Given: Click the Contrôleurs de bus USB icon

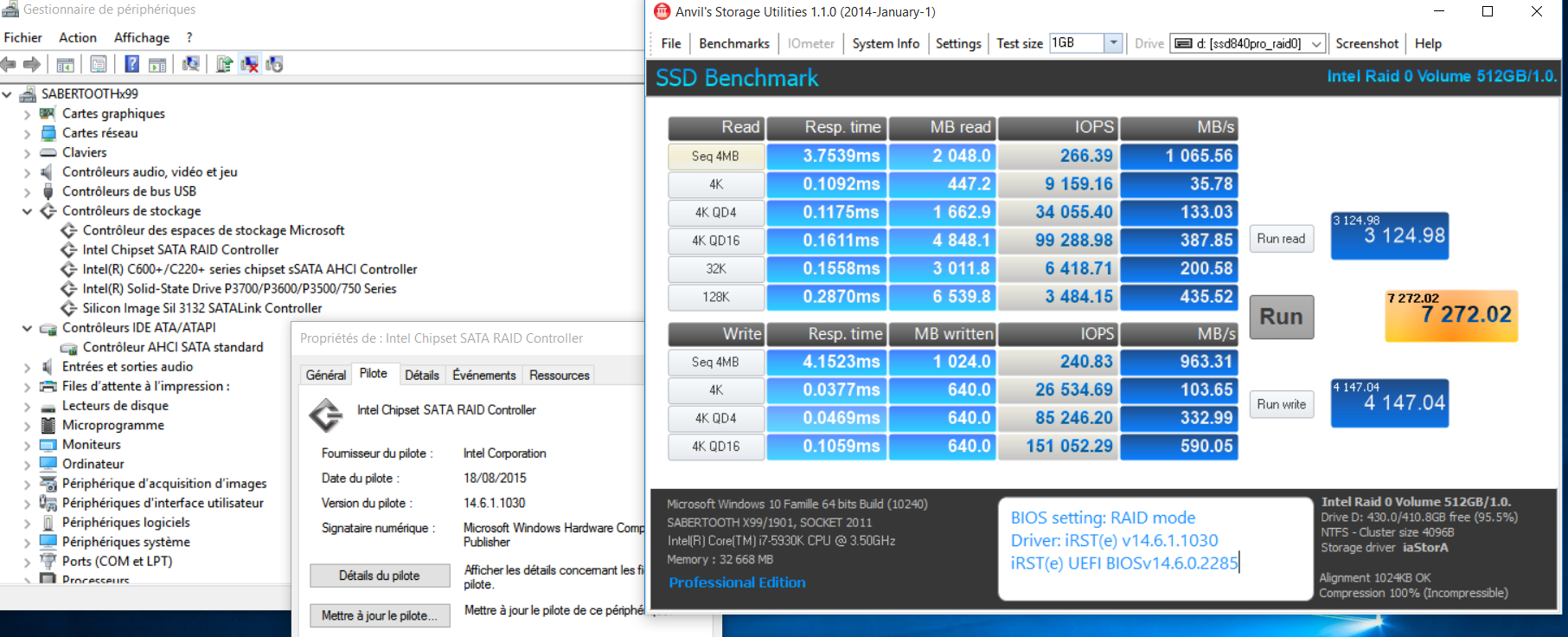Looking at the screenshot, I should [48, 191].
